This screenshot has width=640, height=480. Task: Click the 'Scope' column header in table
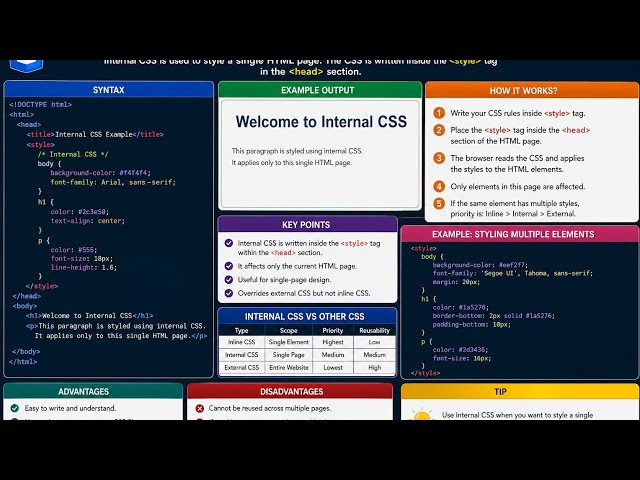tap(289, 331)
